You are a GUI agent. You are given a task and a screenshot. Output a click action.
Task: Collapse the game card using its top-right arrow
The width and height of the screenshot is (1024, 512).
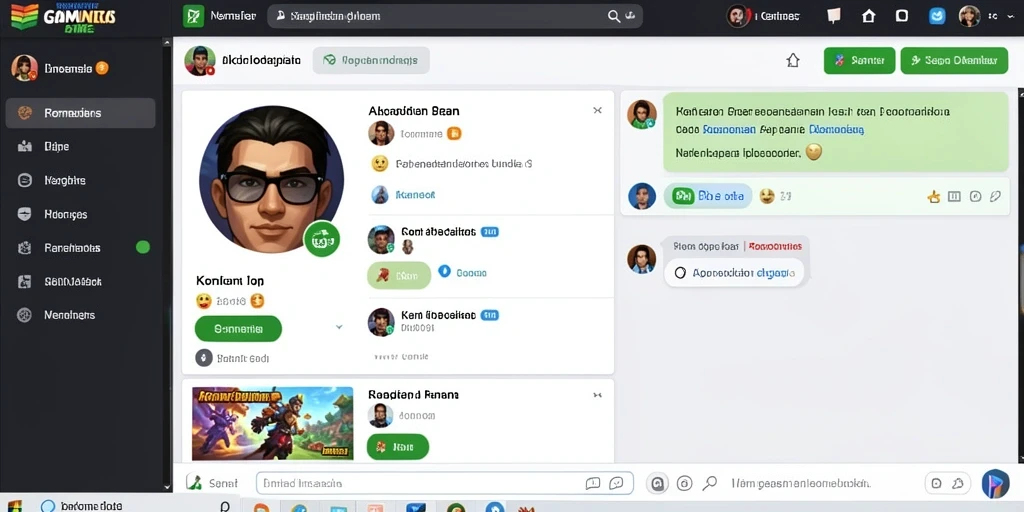(597, 395)
